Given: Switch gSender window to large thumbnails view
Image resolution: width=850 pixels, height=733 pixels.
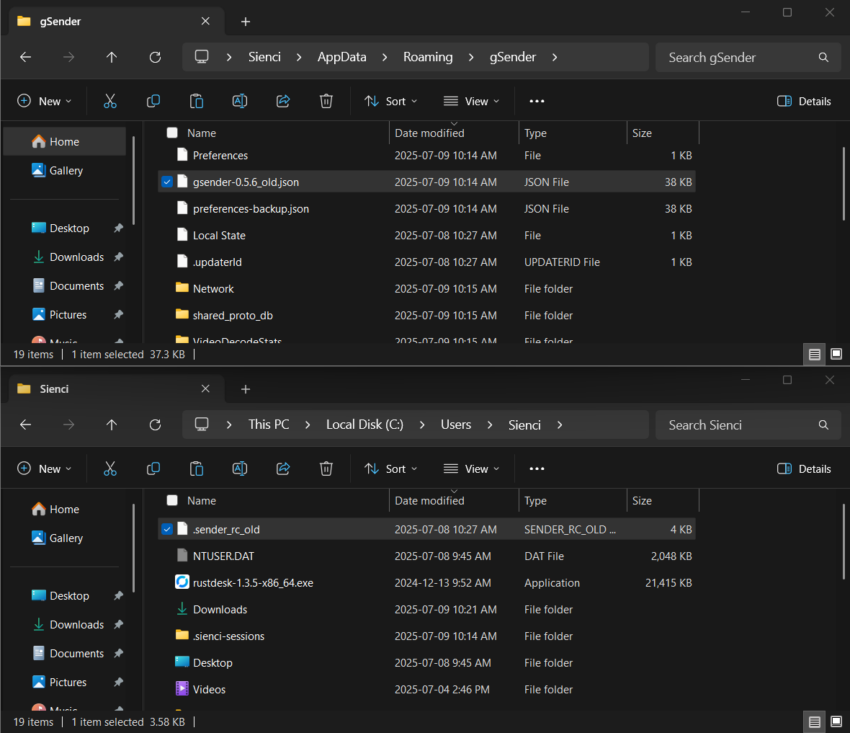Looking at the screenshot, I should [836, 354].
